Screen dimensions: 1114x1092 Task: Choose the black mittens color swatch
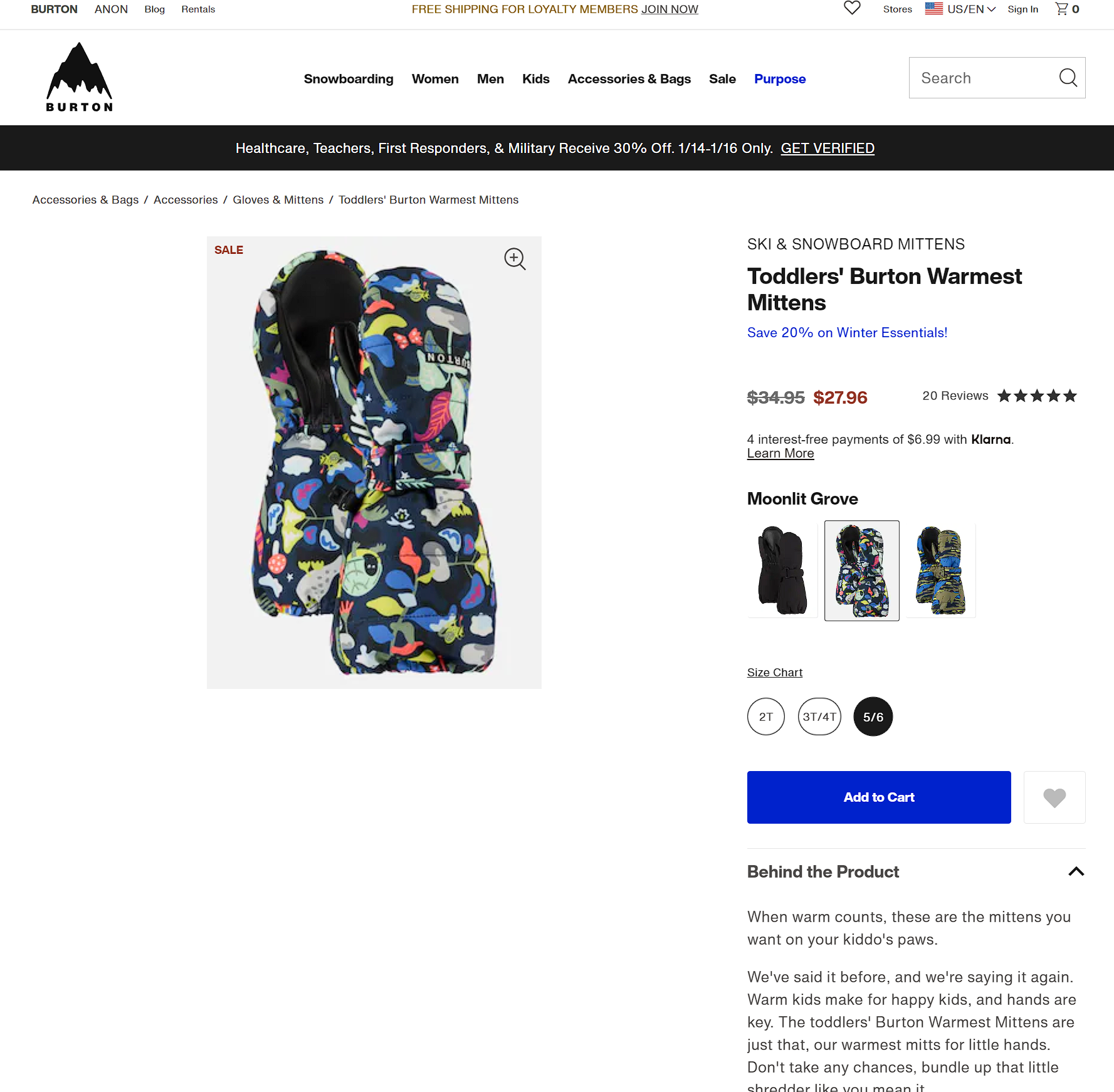pos(782,570)
